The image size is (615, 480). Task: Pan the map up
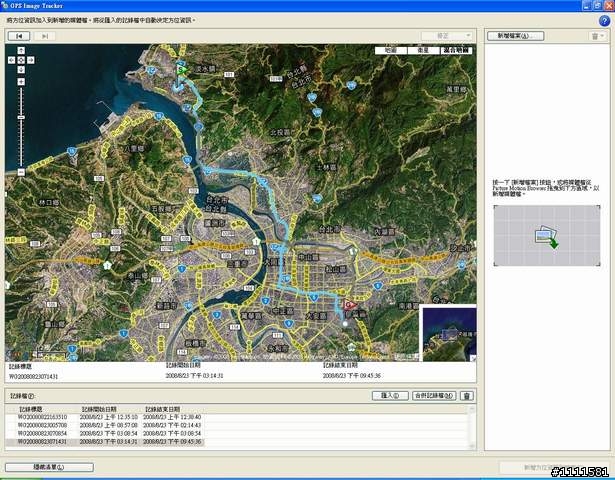(x=21, y=51)
